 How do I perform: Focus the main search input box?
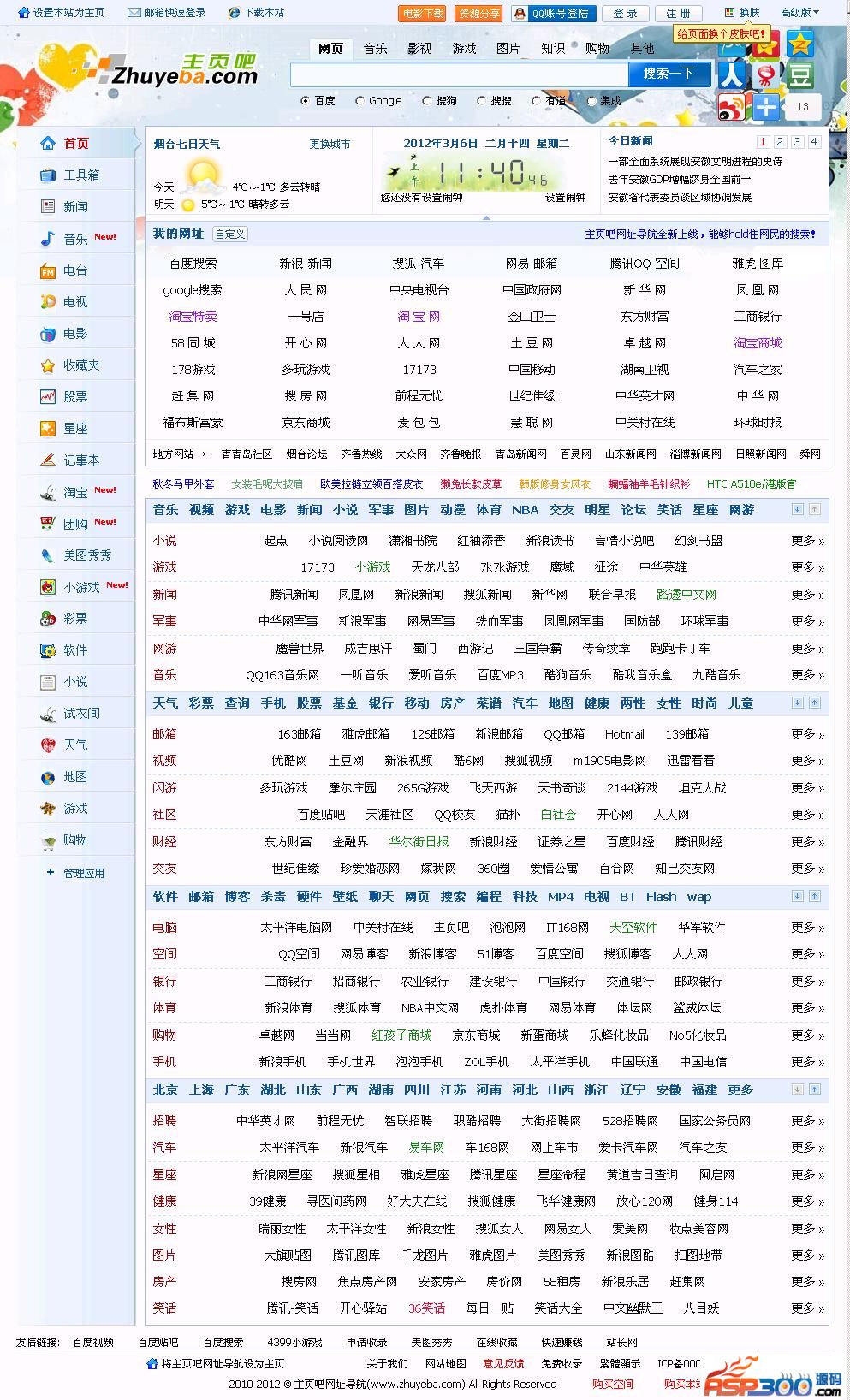click(x=459, y=74)
